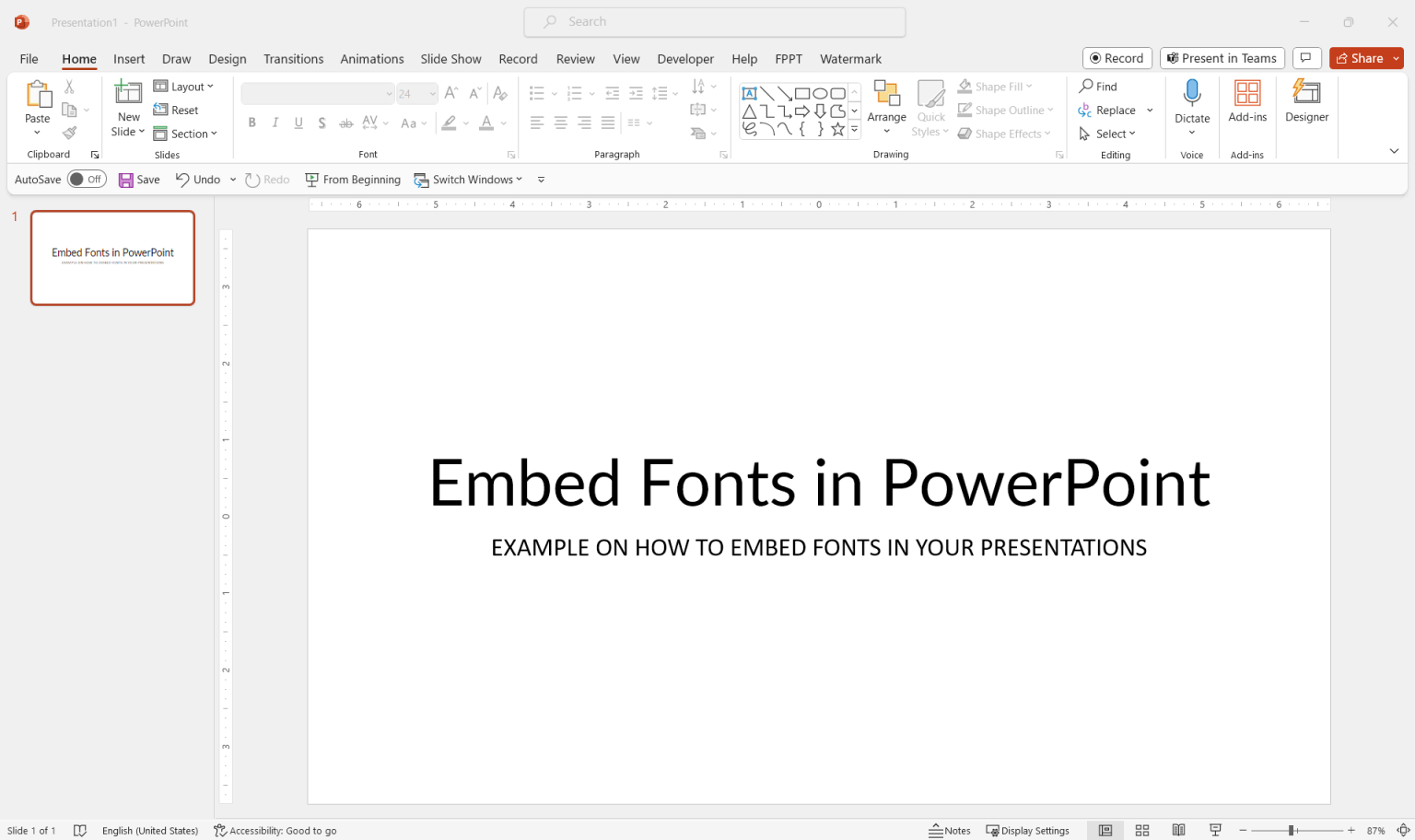Toggle italic formatting
1415x840 pixels.
coord(275,122)
